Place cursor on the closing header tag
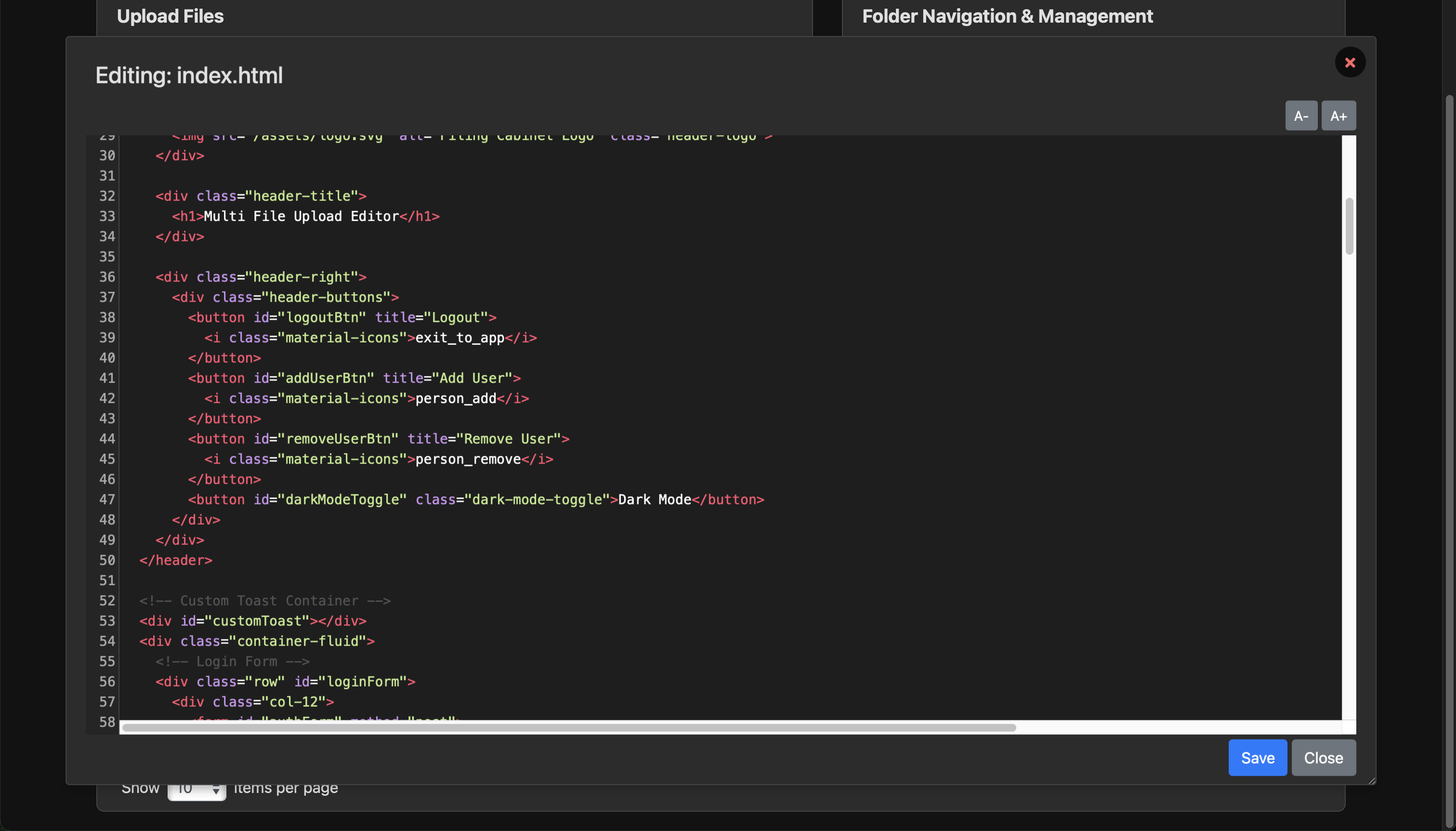The height and width of the screenshot is (831, 1456). tap(176, 560)
